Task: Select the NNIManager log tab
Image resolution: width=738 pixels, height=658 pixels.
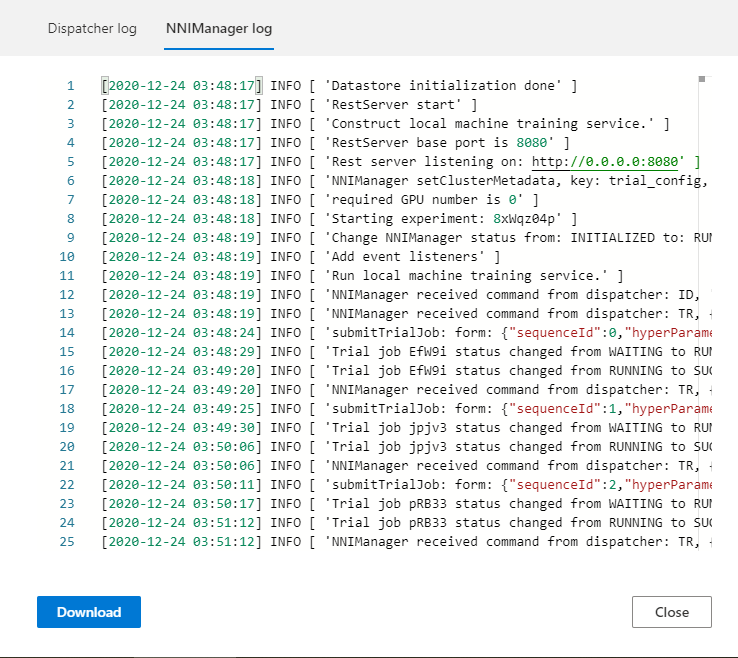Action: click(219, 28)
